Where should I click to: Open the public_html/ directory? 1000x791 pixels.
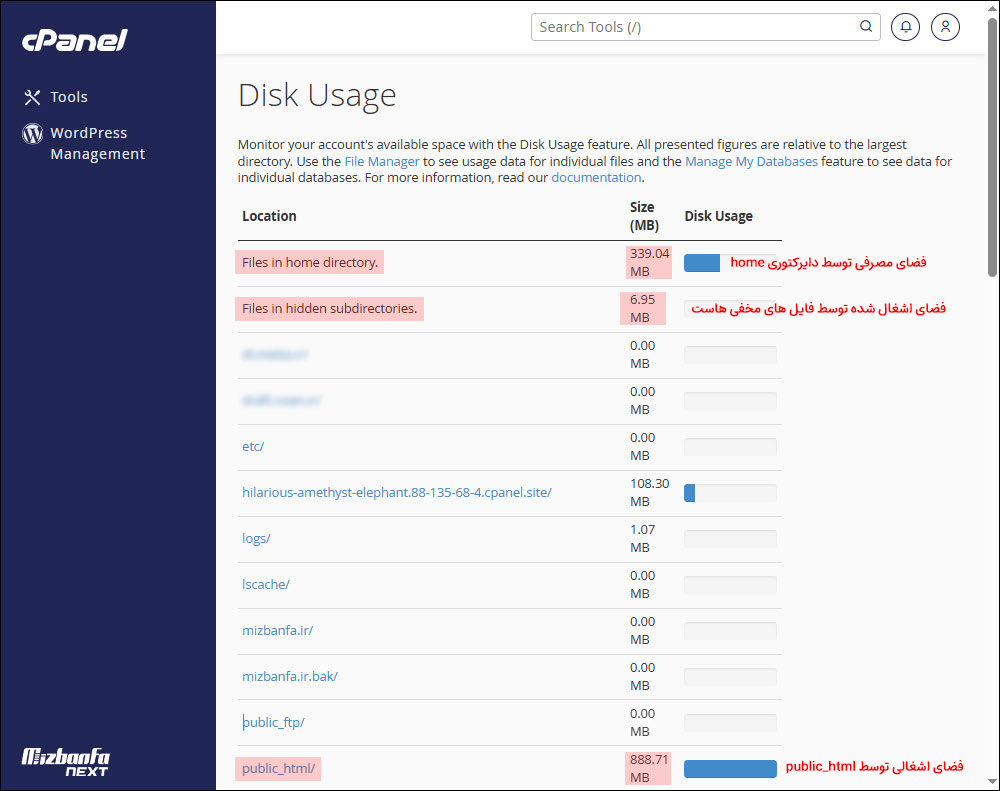(x=279, y=768)
